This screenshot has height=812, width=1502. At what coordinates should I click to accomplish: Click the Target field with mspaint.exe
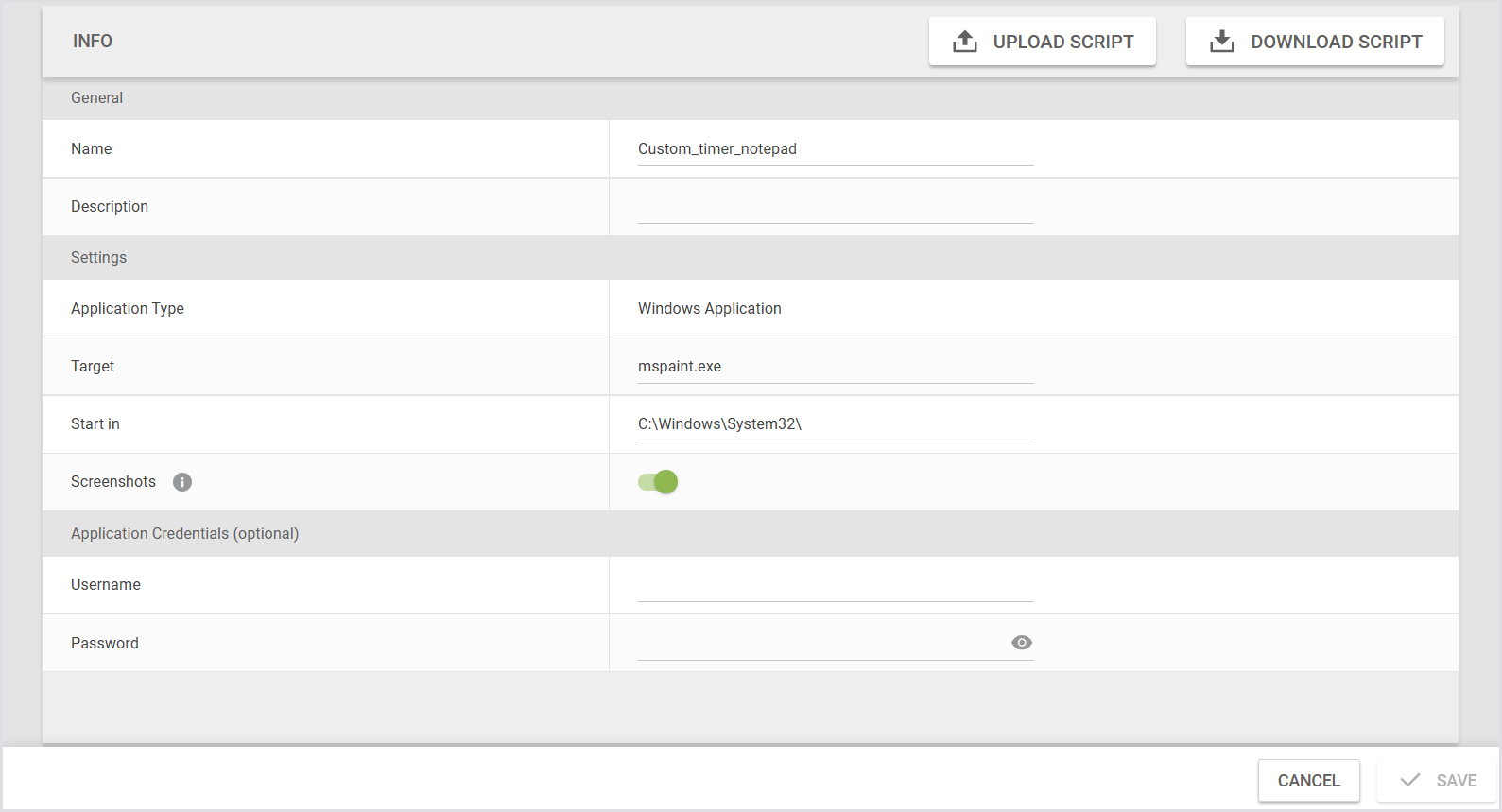tap(835, 367)
